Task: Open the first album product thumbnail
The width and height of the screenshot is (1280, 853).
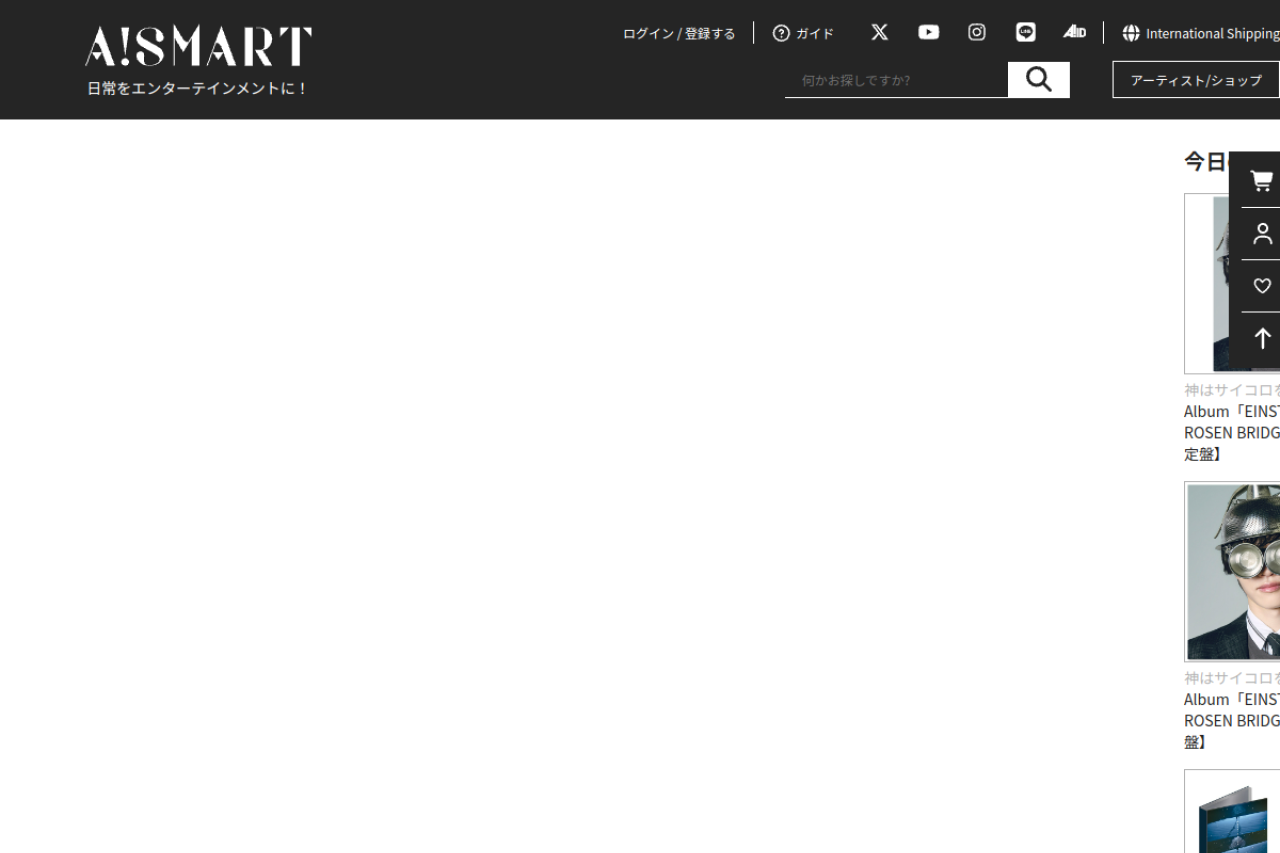Action: pyautogui.click(x=1232, y=284)
